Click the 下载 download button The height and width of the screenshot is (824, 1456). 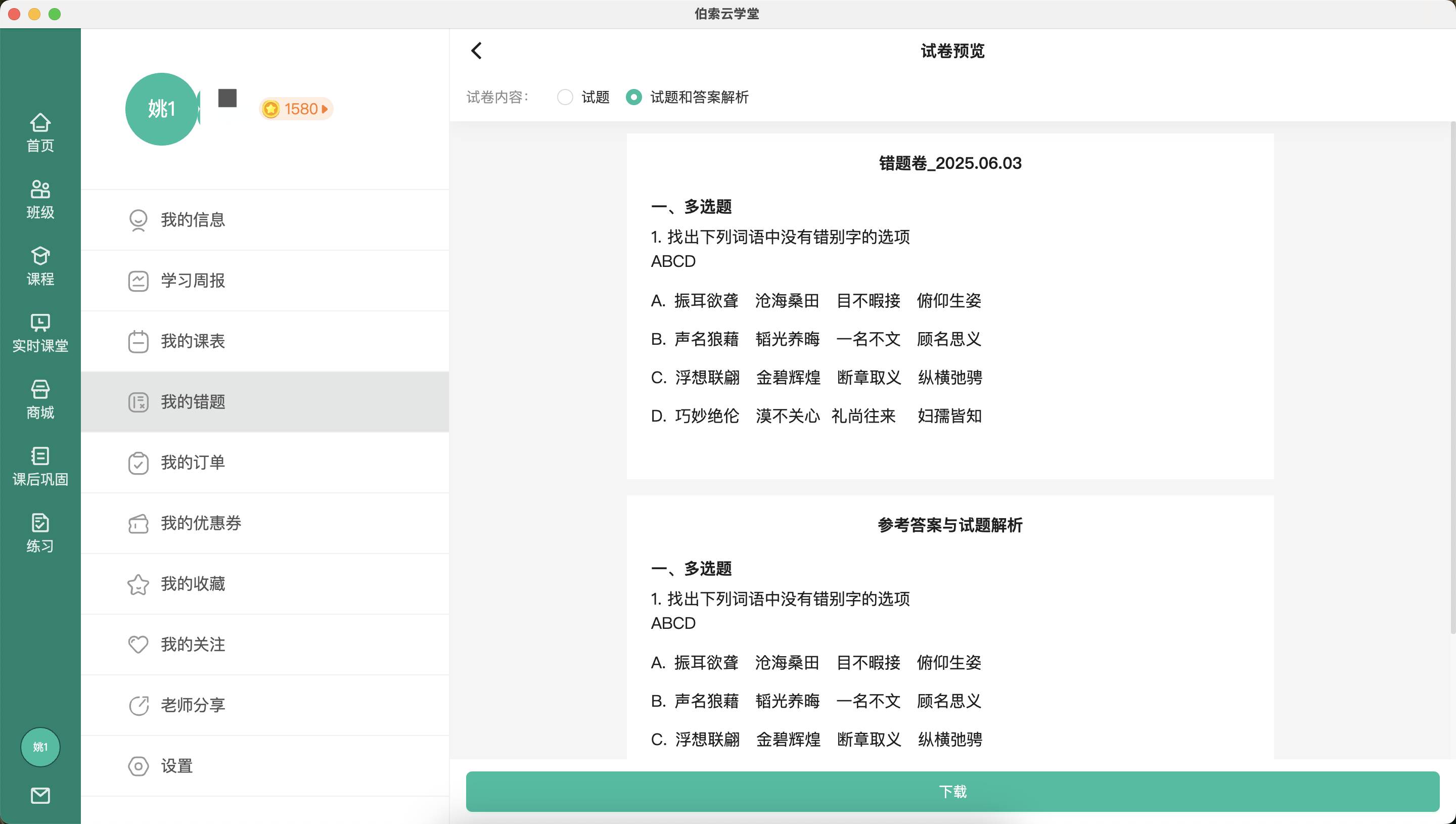pyautogui.click(x=952, y=791)
